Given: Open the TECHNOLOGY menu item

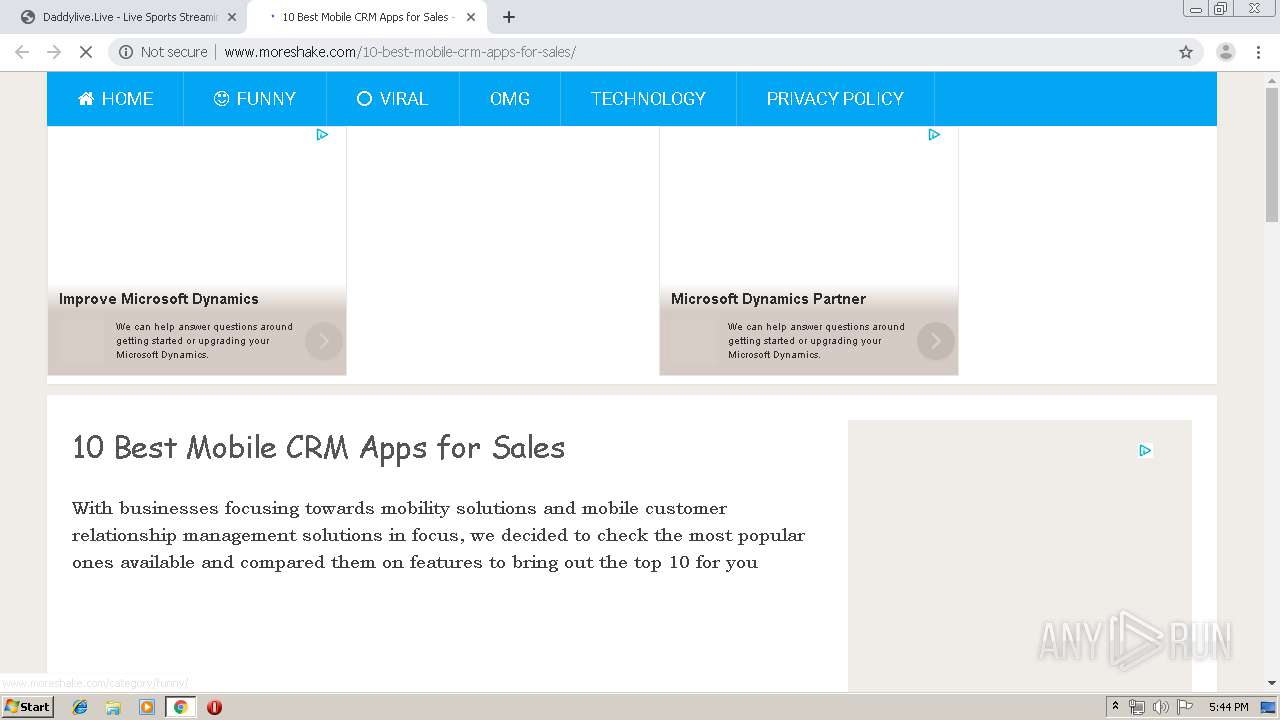Looking at the screenshot, I should [x=648, y=99].
